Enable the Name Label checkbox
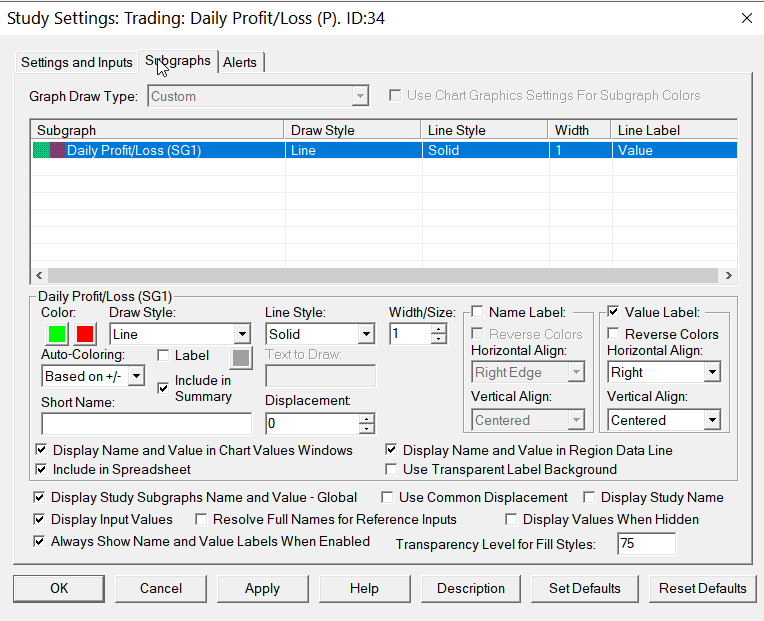764x621 pixels. [x=477, y=312]
